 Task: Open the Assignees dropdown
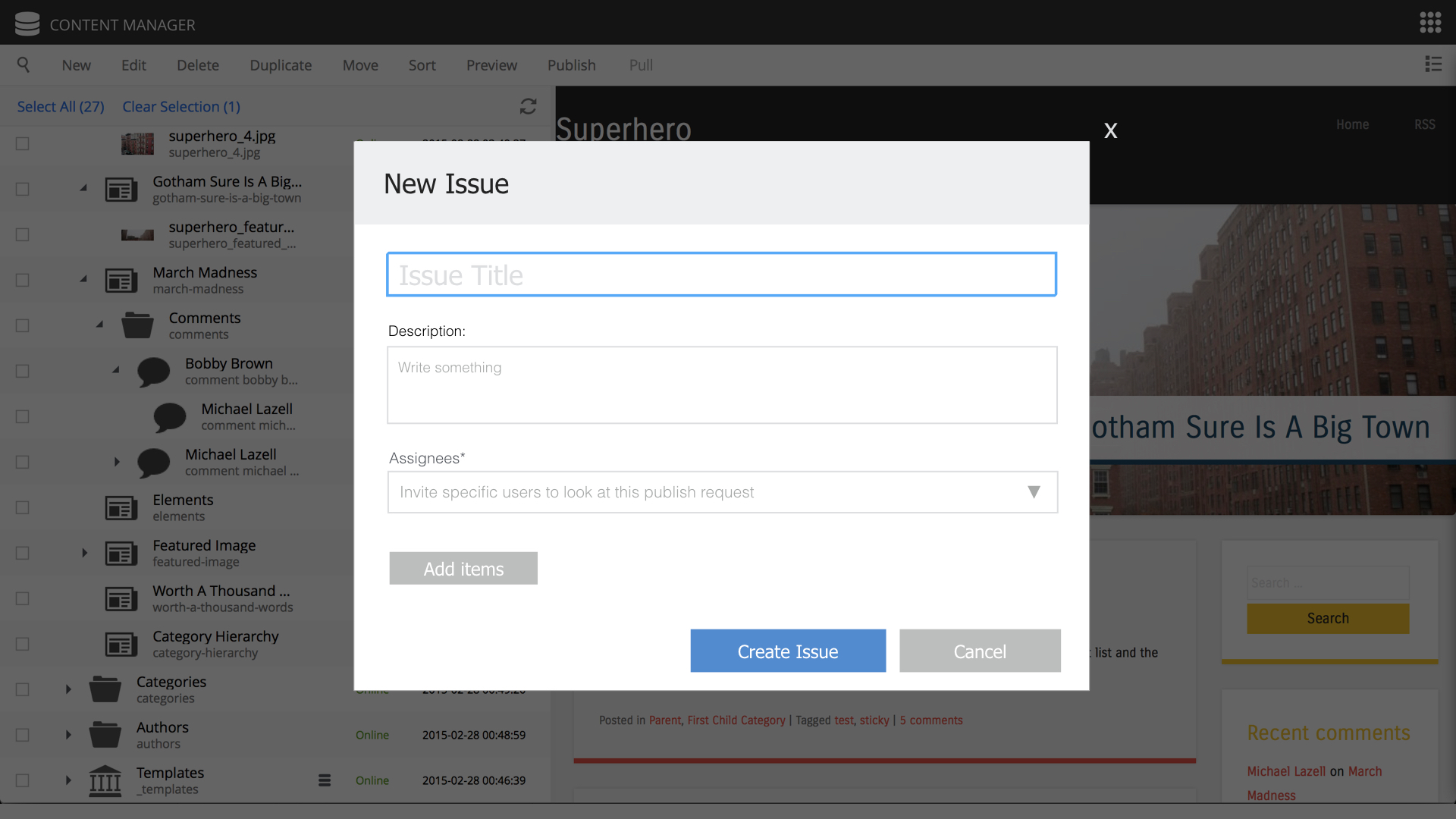pyautogui.click(x=723, y=492)
